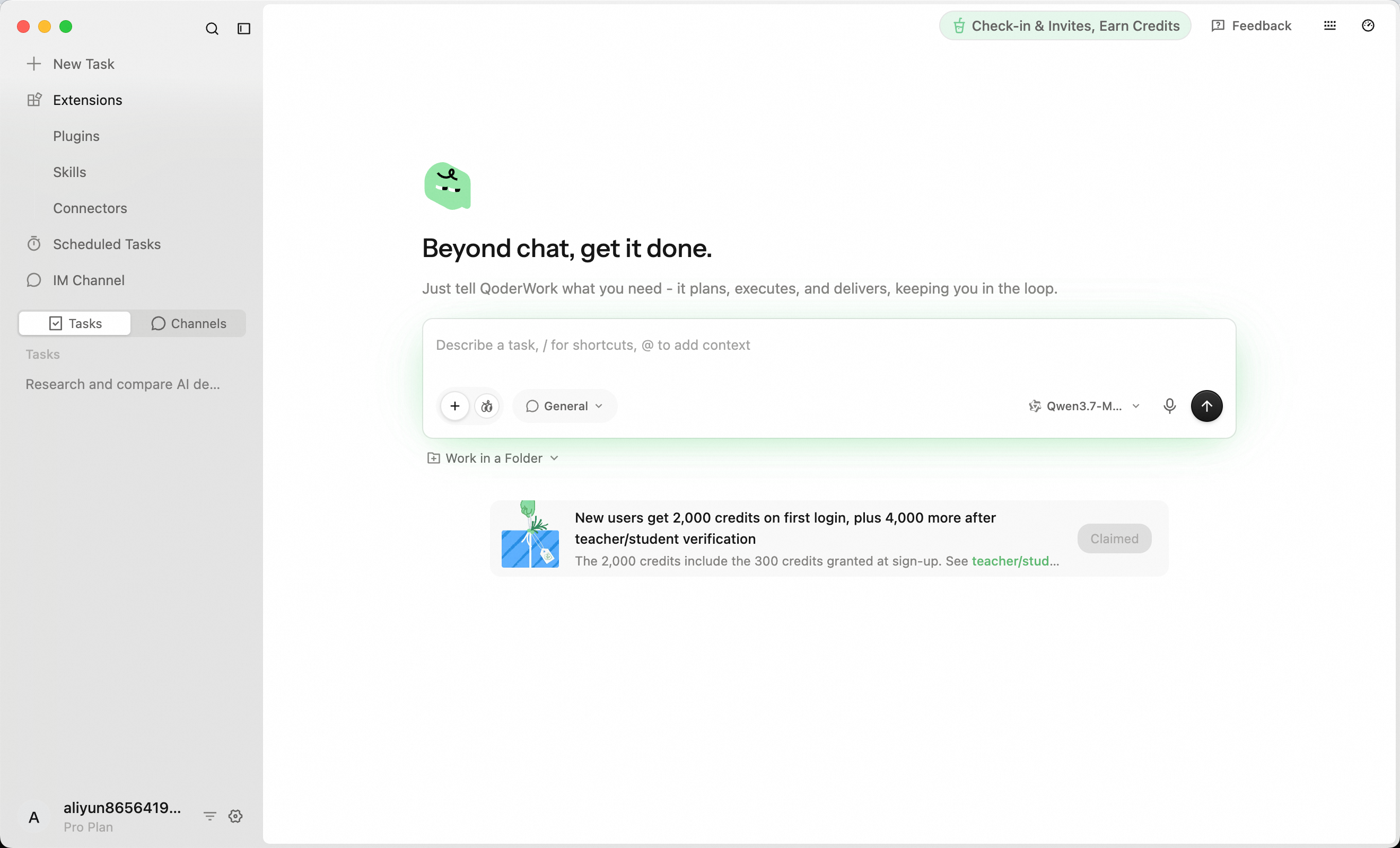
Task: Click Check-in & Invites, Earn Credits button
Action: coord(1065,25)
